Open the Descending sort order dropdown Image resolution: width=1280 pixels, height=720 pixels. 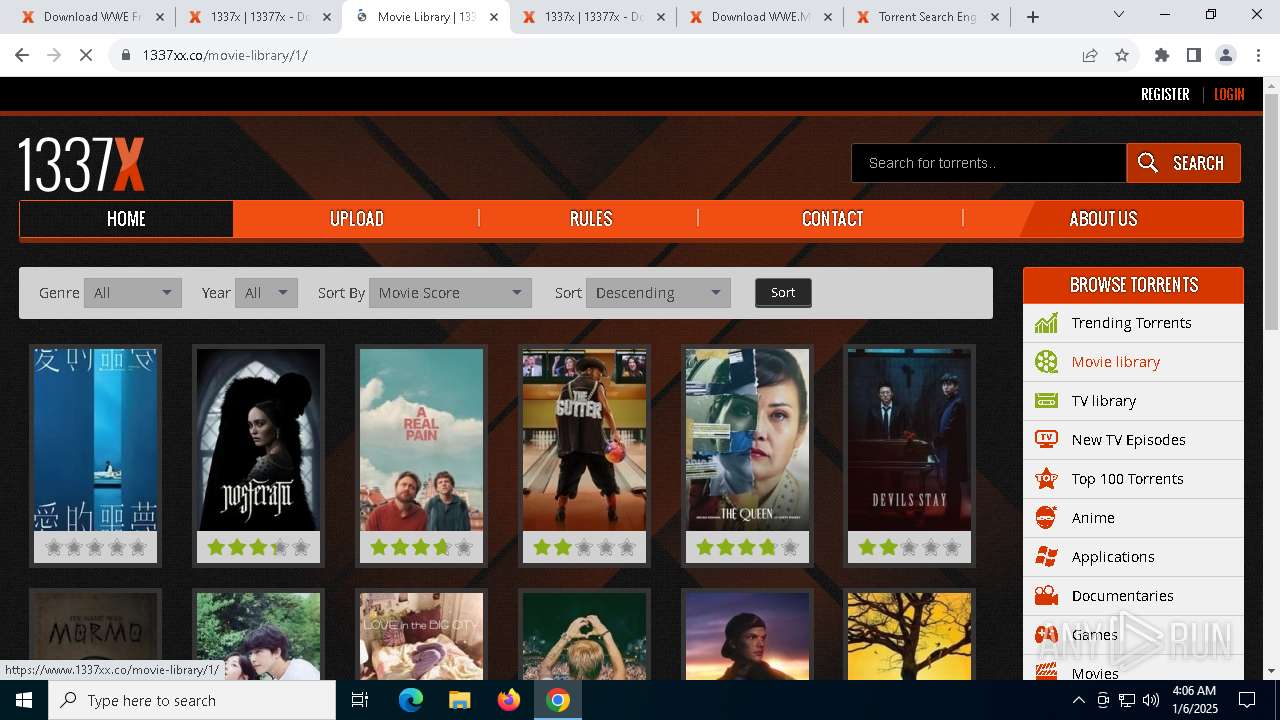[x=658, y=293]
